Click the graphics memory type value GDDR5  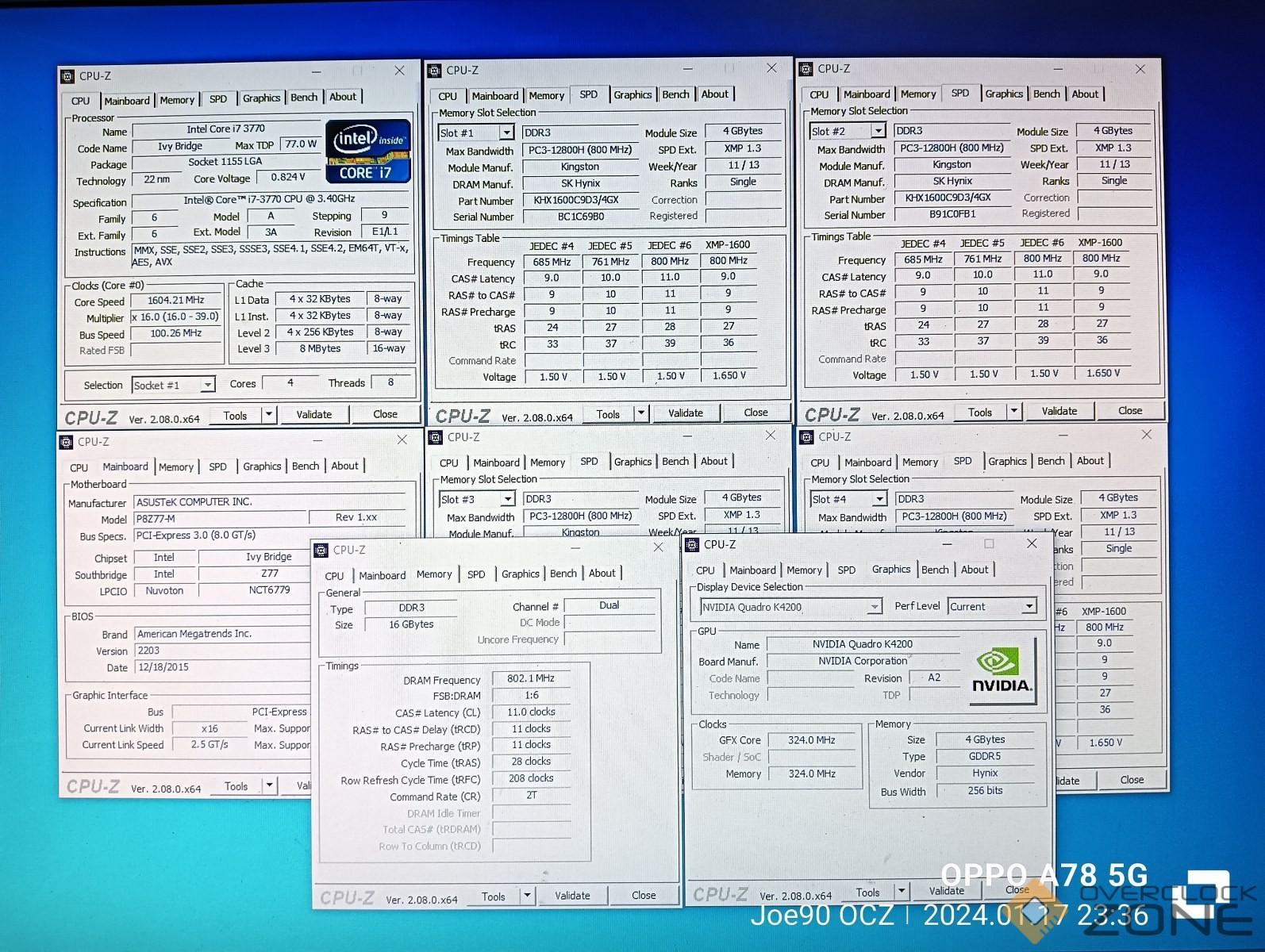pos(985,756)
